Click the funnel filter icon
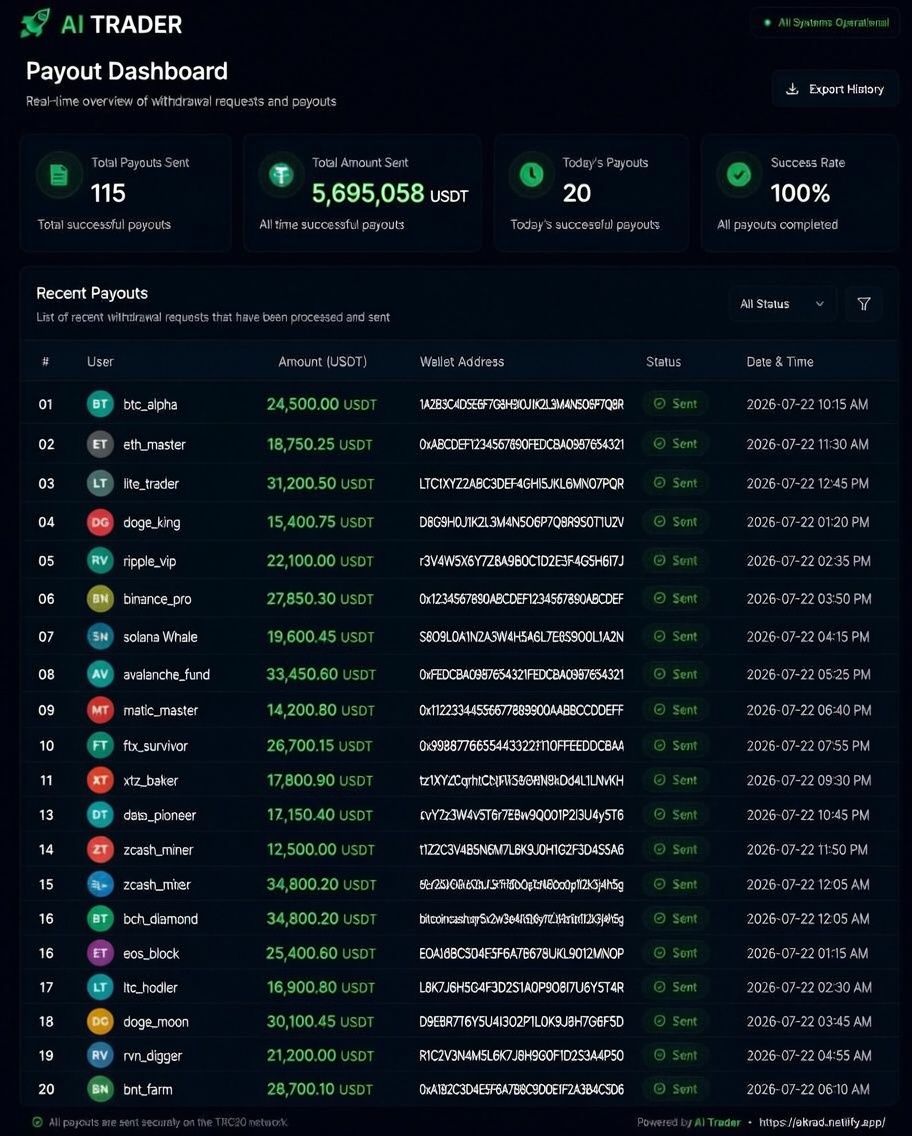The height and width of the screenshot is (1136, 912). 863,304
